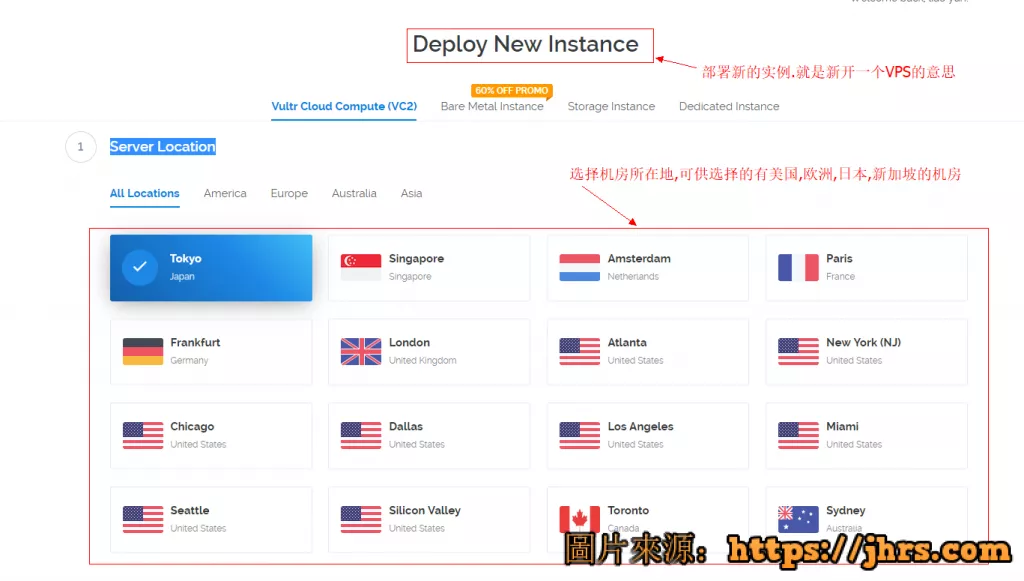Screen dimensions: 1024x581
Task: Filter locations by Asia
Action: [411, 193]
